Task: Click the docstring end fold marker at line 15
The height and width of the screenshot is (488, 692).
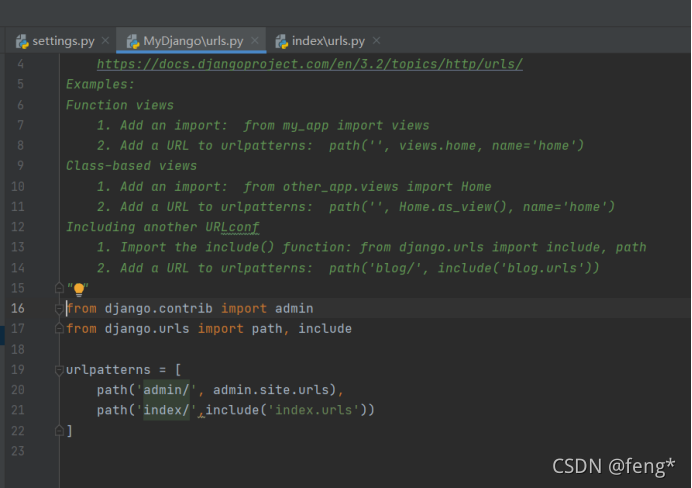Action: [x=60, y=289]
